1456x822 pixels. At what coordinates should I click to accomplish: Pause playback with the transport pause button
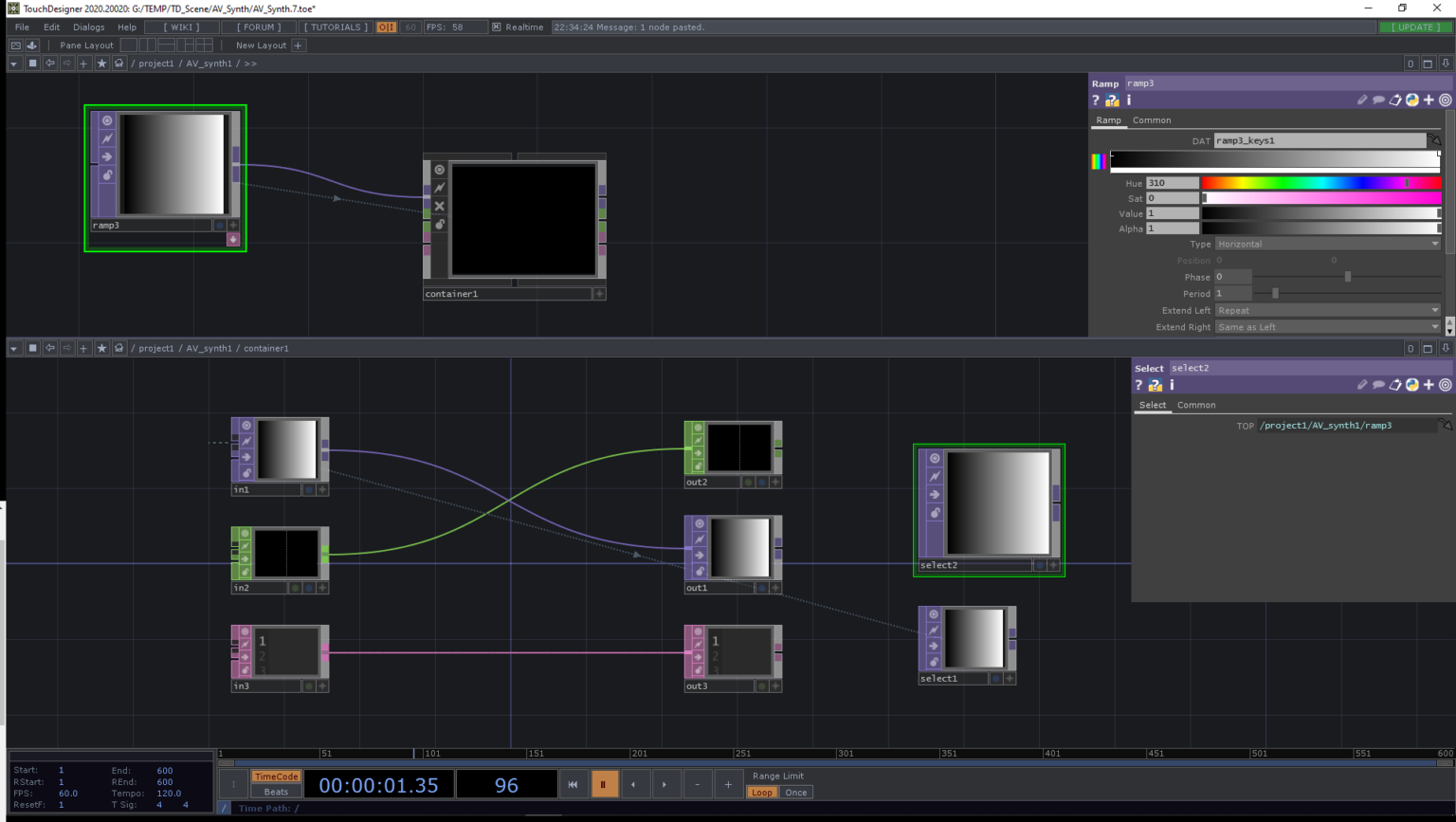pyautogui.click(x=605, y=784)
